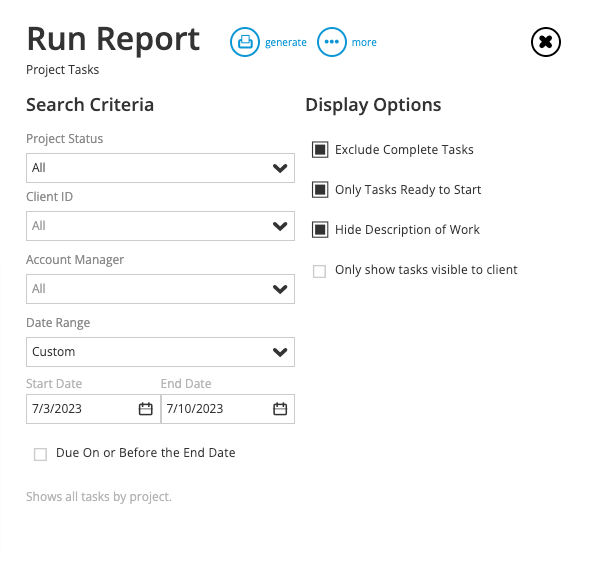Open the more options ellipsis icon
This screenshot has height=567, width=593.
click(x=332, y=42)
